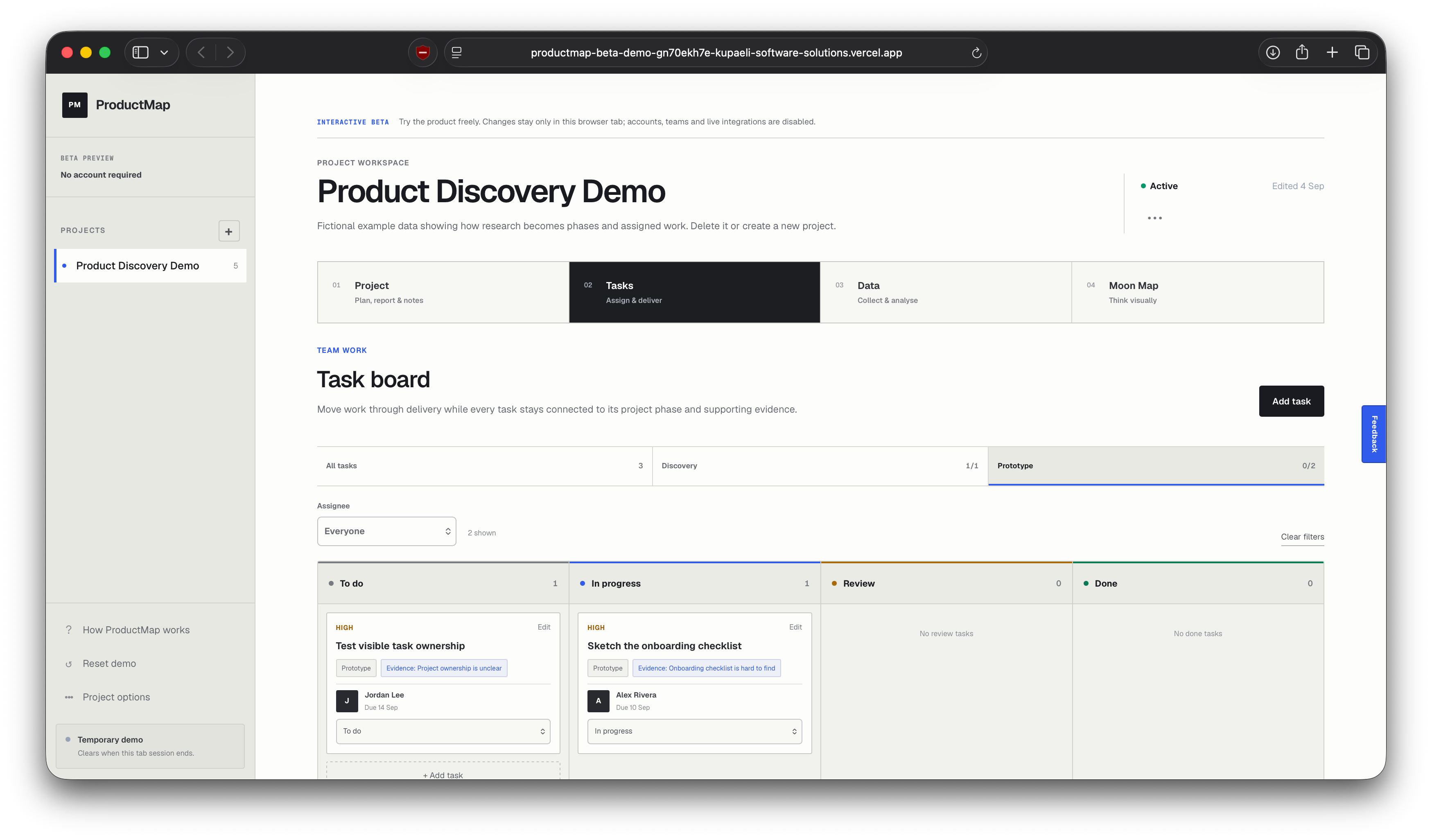Screen dimensions: 1432x840
Task: Open the Share menu
Action: point(1302,52)
